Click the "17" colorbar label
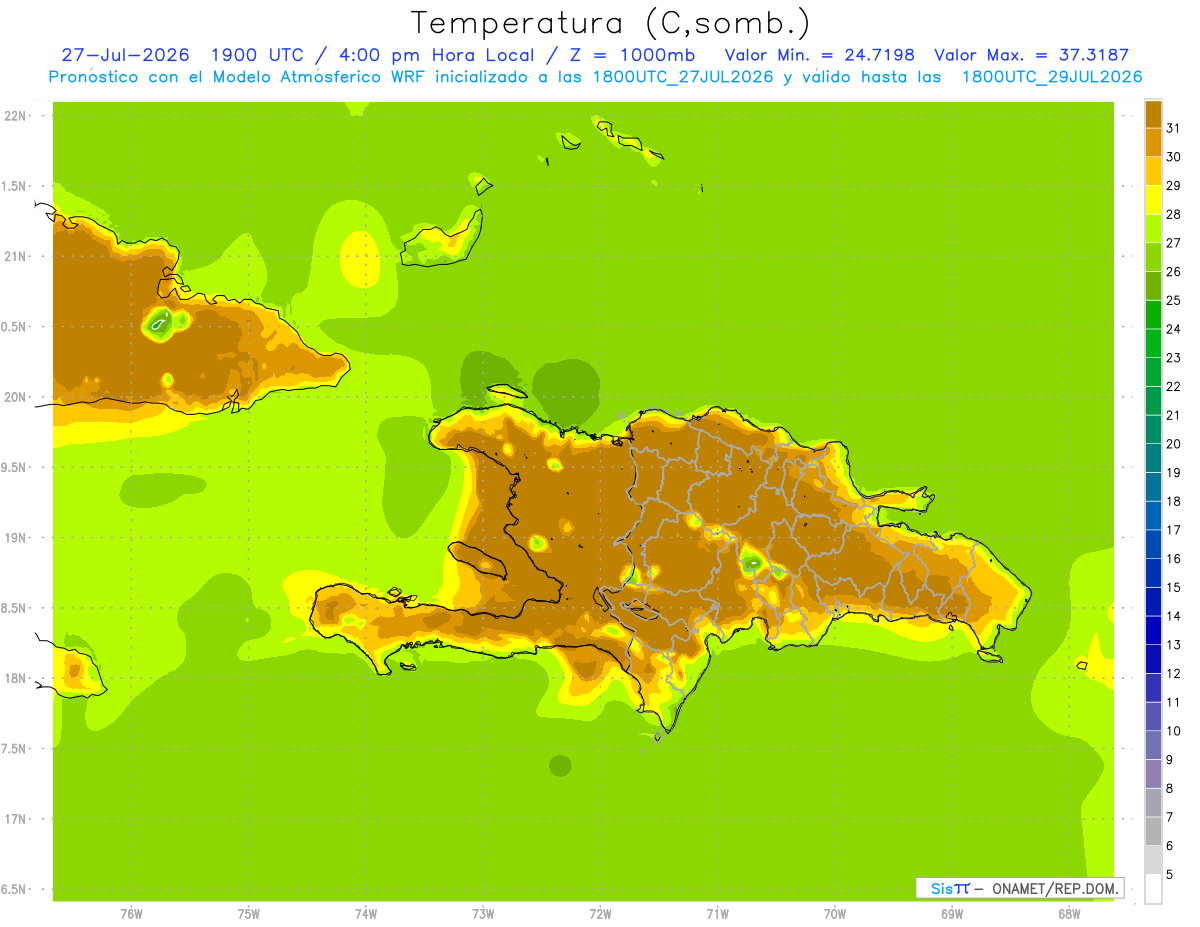The image size is (1200, 927). (1173, 530)
